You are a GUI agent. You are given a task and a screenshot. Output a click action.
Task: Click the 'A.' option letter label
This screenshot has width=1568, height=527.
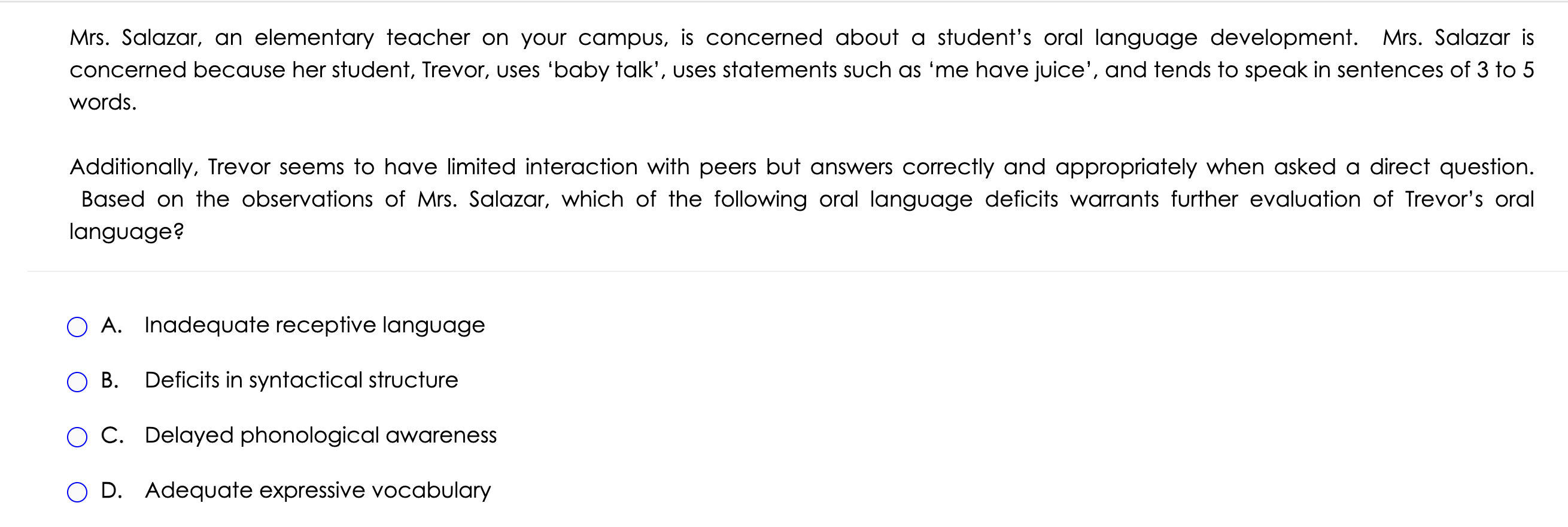point(111,325)
